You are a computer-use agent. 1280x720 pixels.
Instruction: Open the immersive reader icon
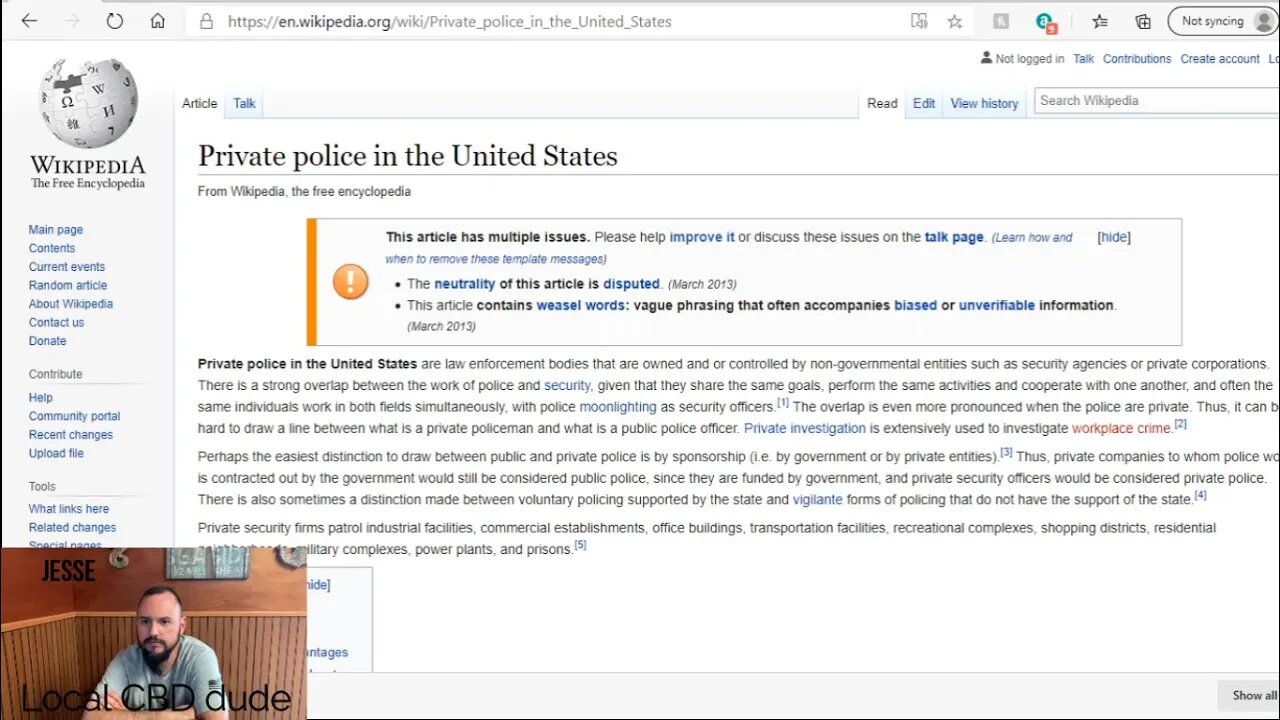point(919,21)
